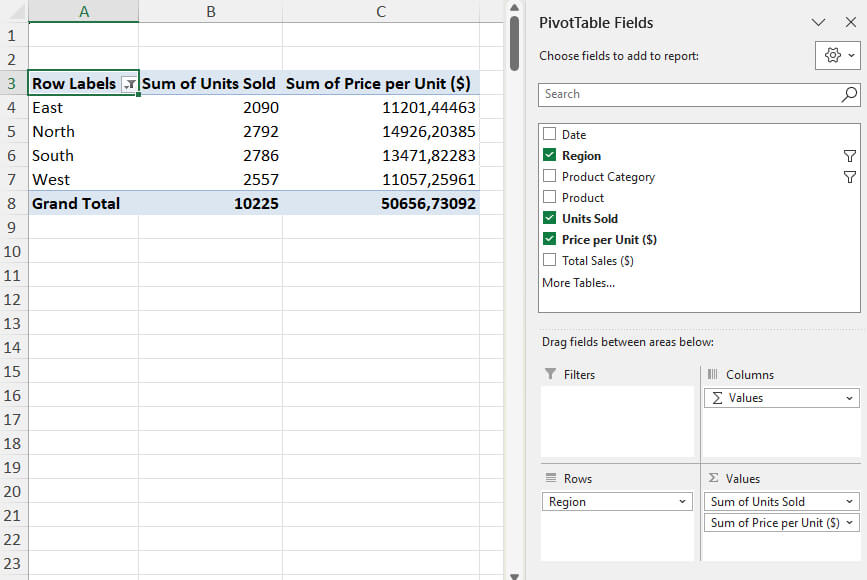Click the More Tables... link

point(578,283)
